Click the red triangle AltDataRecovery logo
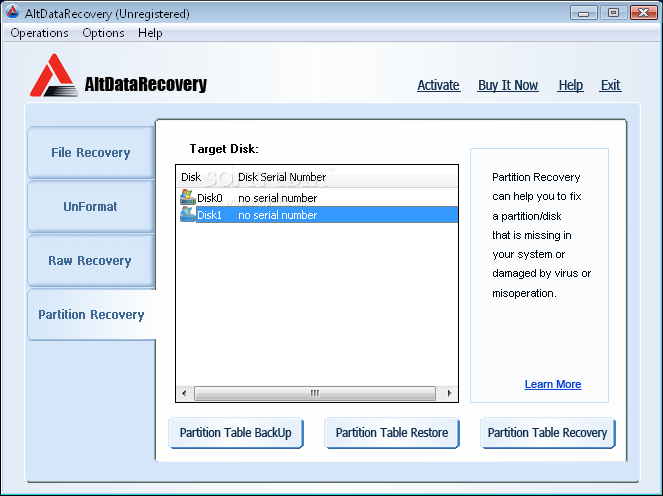 pos(54,75)
